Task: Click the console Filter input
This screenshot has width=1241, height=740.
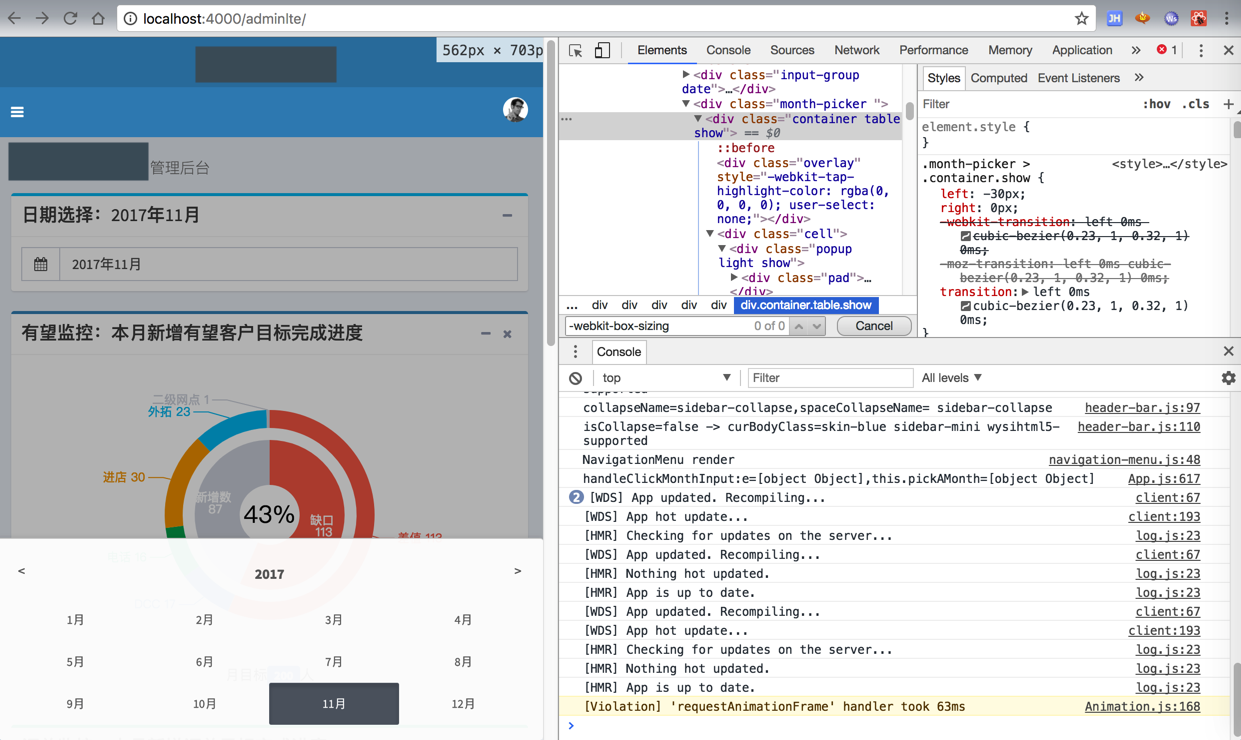Action: coord(829,378)
